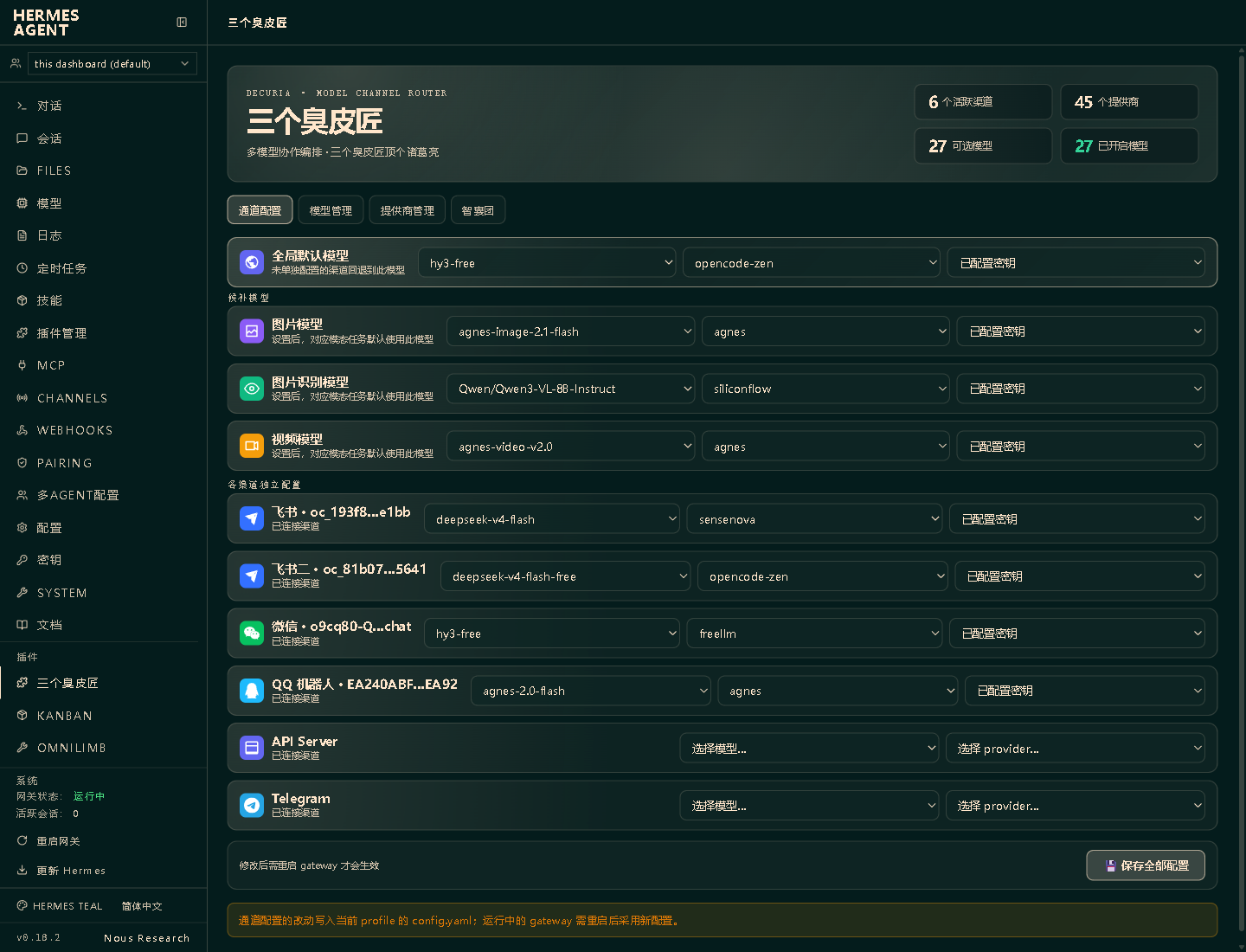The image size is (1246, 952).
Task: Open the agnes-2.0-flash model dropdown
Action: coord(591,691)
